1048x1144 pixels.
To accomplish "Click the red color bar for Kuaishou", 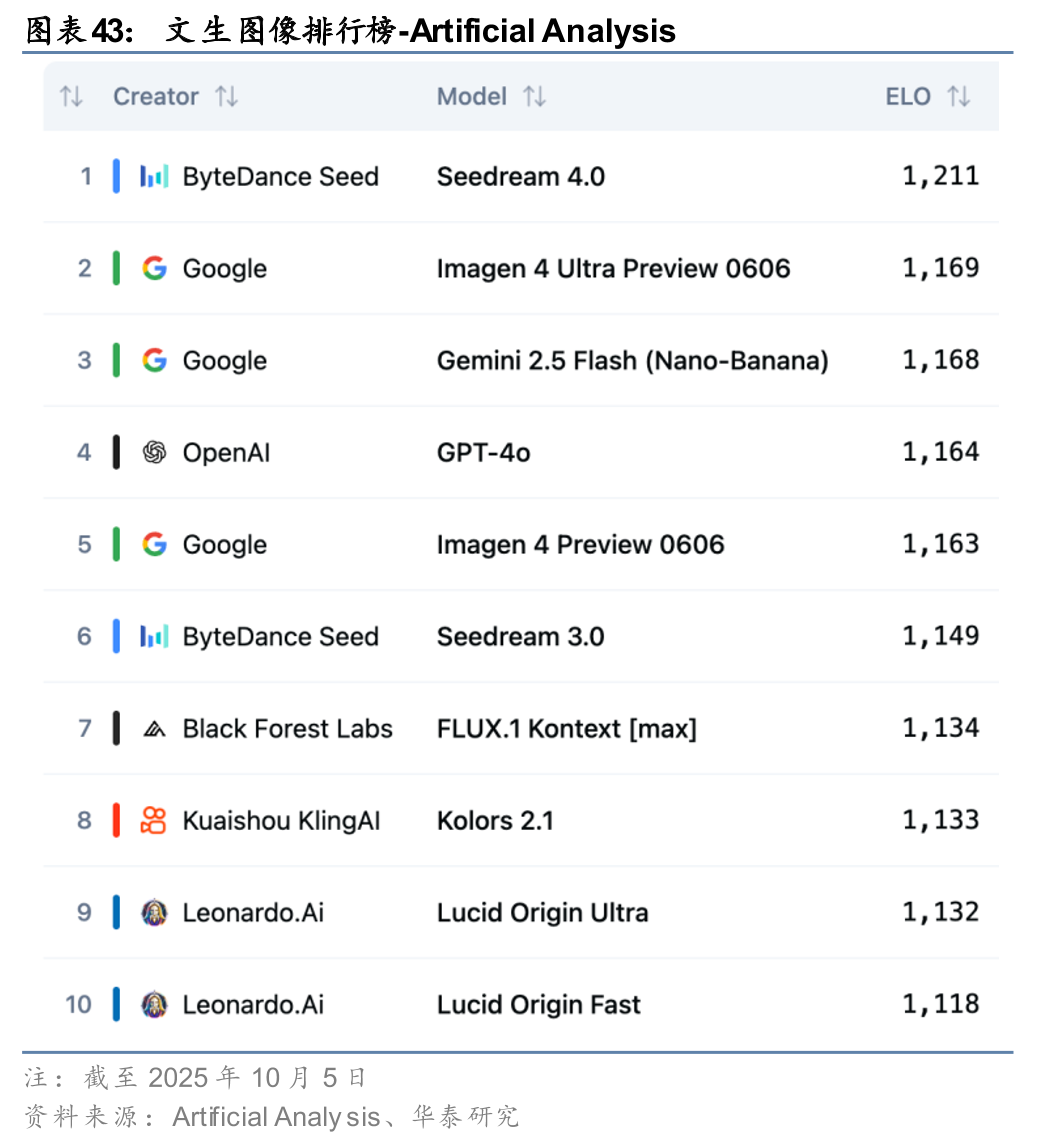I will coord(117,821).
